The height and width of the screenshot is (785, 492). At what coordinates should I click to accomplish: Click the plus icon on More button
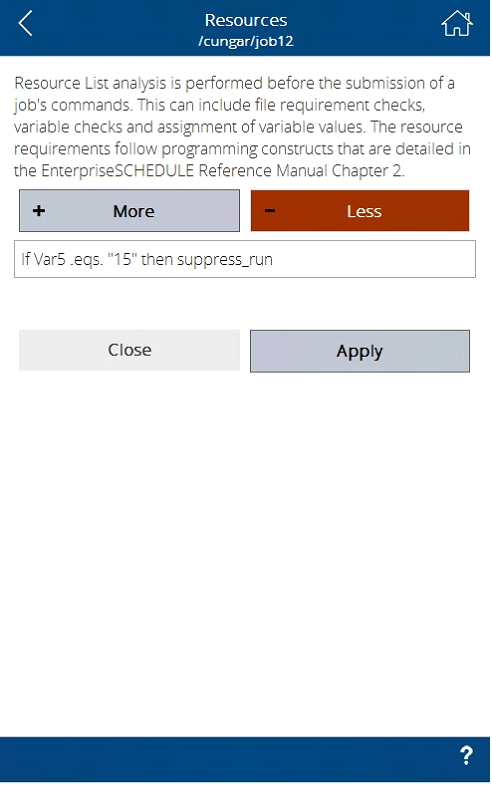[39, 211]
